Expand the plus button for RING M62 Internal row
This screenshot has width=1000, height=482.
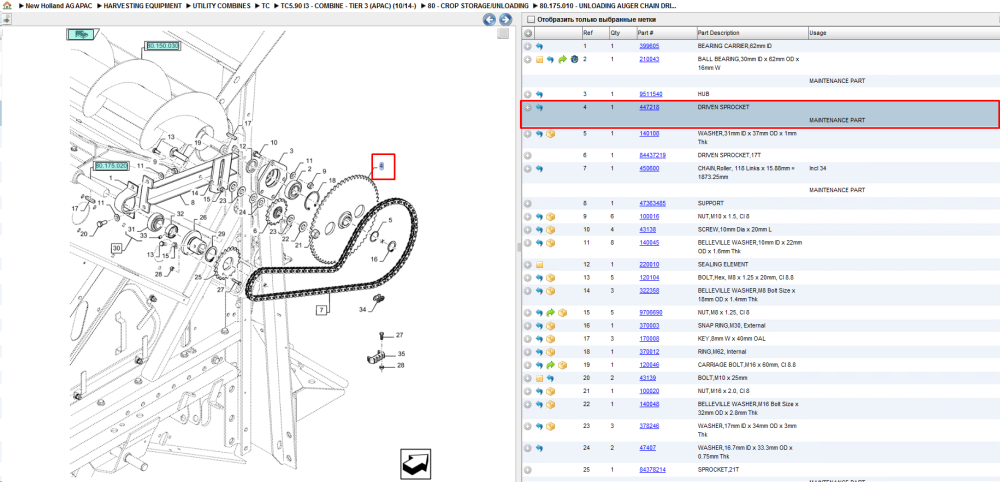coord(527,351)
